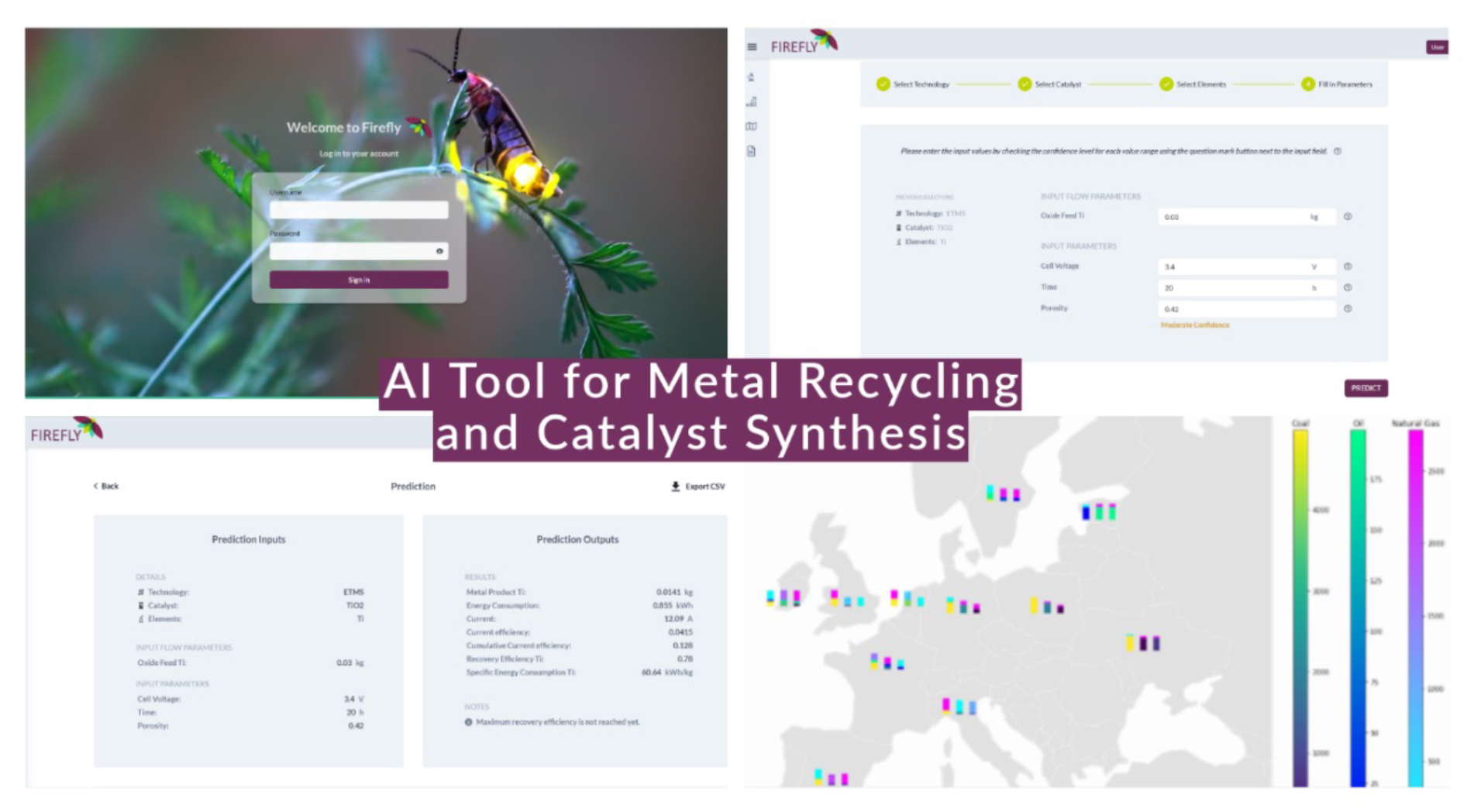Click the green check of Select Catalyst step
The image size is (1474, 812).
1025,84
